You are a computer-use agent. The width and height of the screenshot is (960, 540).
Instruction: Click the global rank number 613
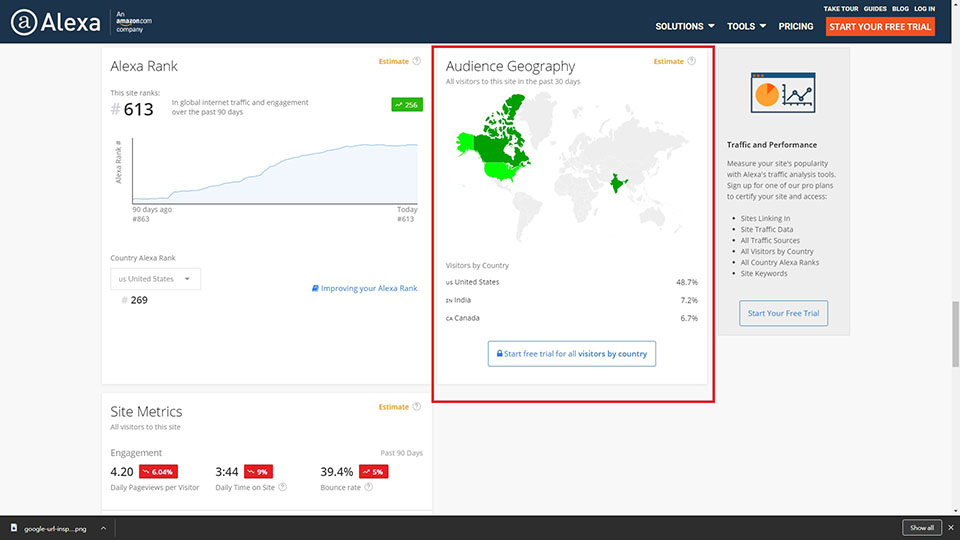pos(138,110)
